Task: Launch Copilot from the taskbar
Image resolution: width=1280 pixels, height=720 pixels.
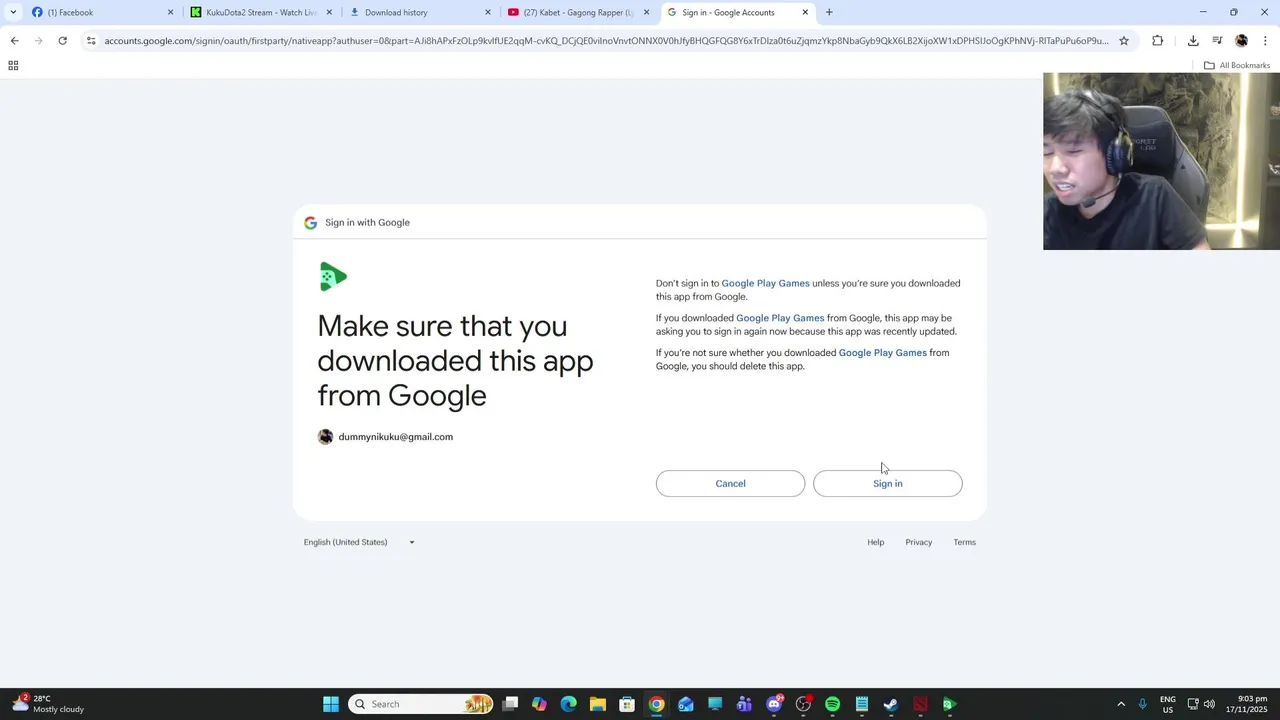Action: point(539,704)
